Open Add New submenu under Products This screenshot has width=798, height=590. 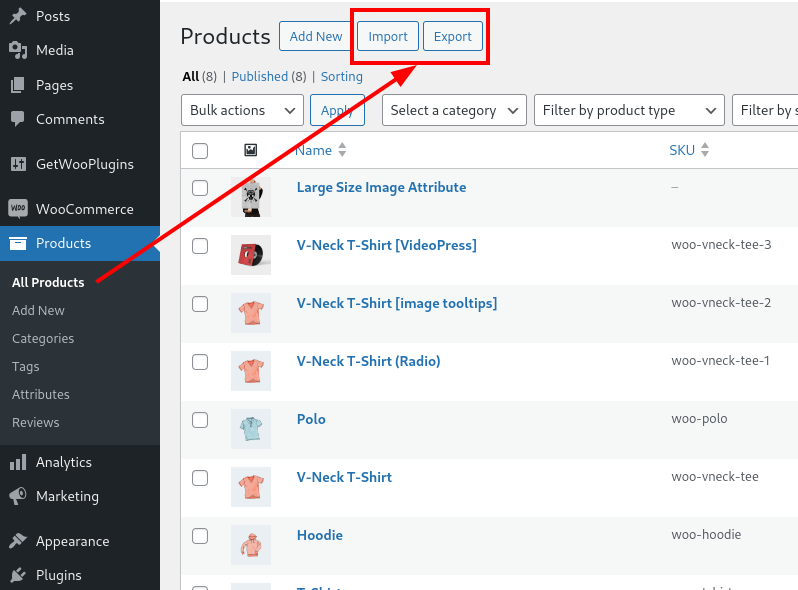[38, 311]
